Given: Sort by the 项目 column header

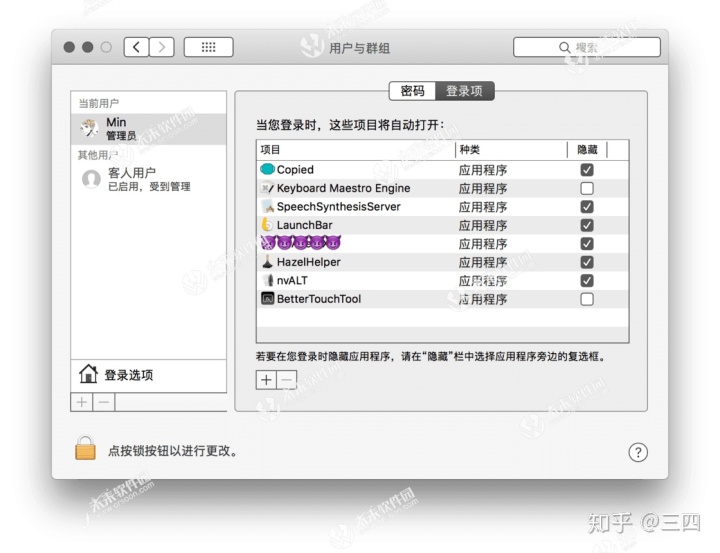Looking at the screenshot, I should click(356, 150).
